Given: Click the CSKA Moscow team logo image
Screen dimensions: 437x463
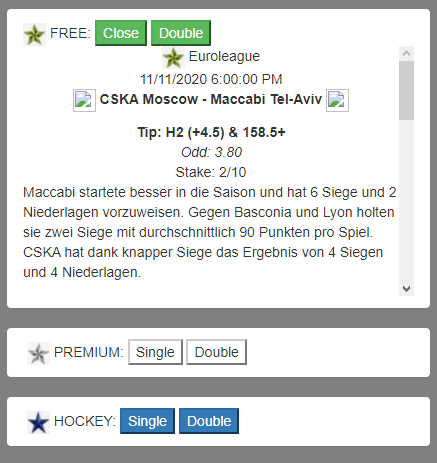Looking at the screenshot, I should (x=84, y=100).
